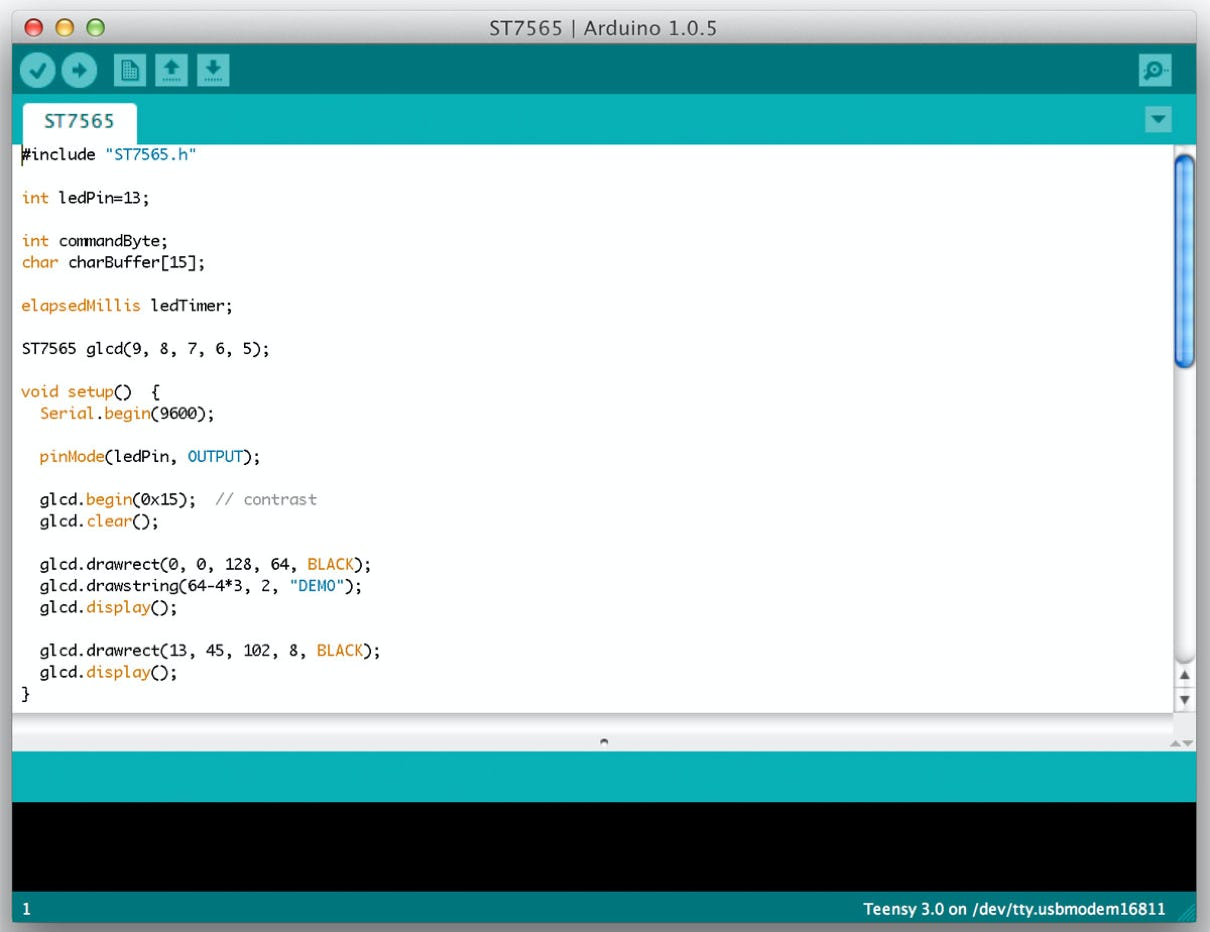The width and height of the screenshot is (1210, 932).
Task: Place cursor on the glcd.clear() line
Action: tap(99, 521)
